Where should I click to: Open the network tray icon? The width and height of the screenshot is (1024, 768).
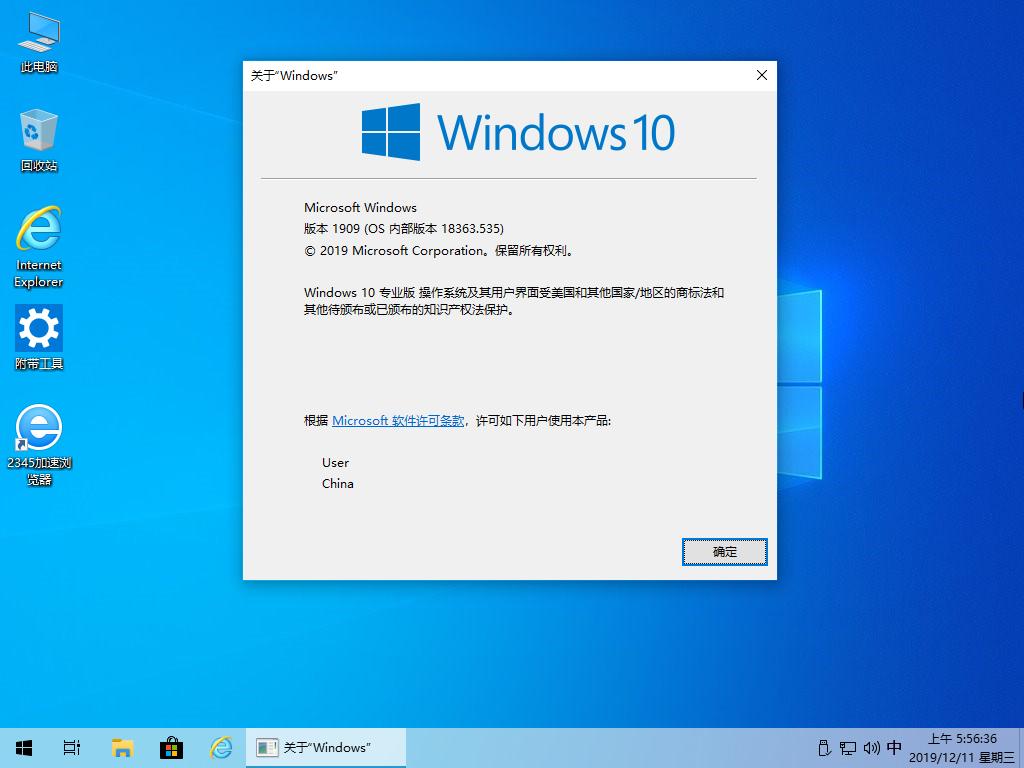tap(848, 748)
